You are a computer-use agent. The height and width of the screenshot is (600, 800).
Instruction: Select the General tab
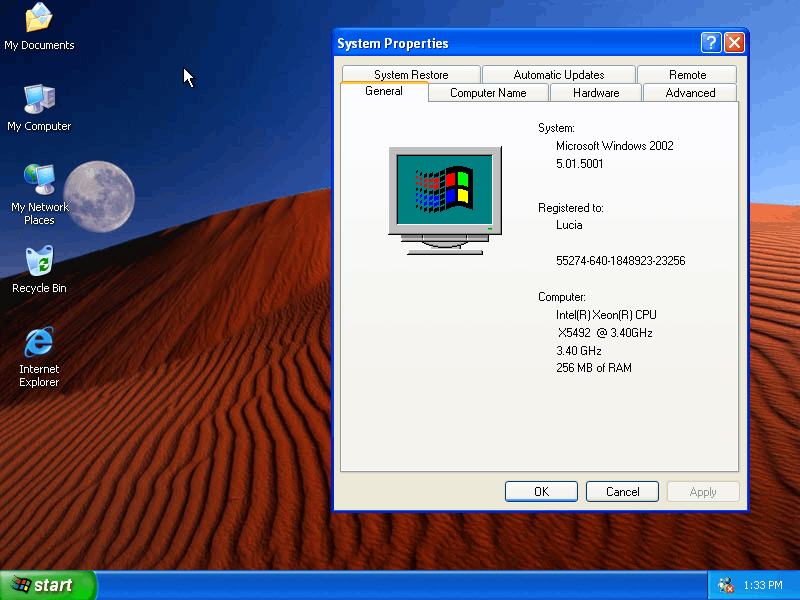384,91
